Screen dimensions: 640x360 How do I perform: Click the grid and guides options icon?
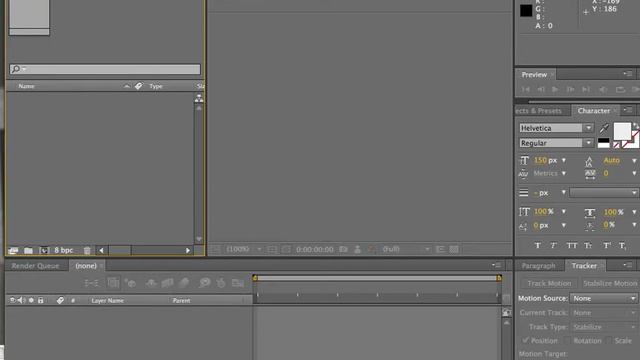[x=272, y=249]
